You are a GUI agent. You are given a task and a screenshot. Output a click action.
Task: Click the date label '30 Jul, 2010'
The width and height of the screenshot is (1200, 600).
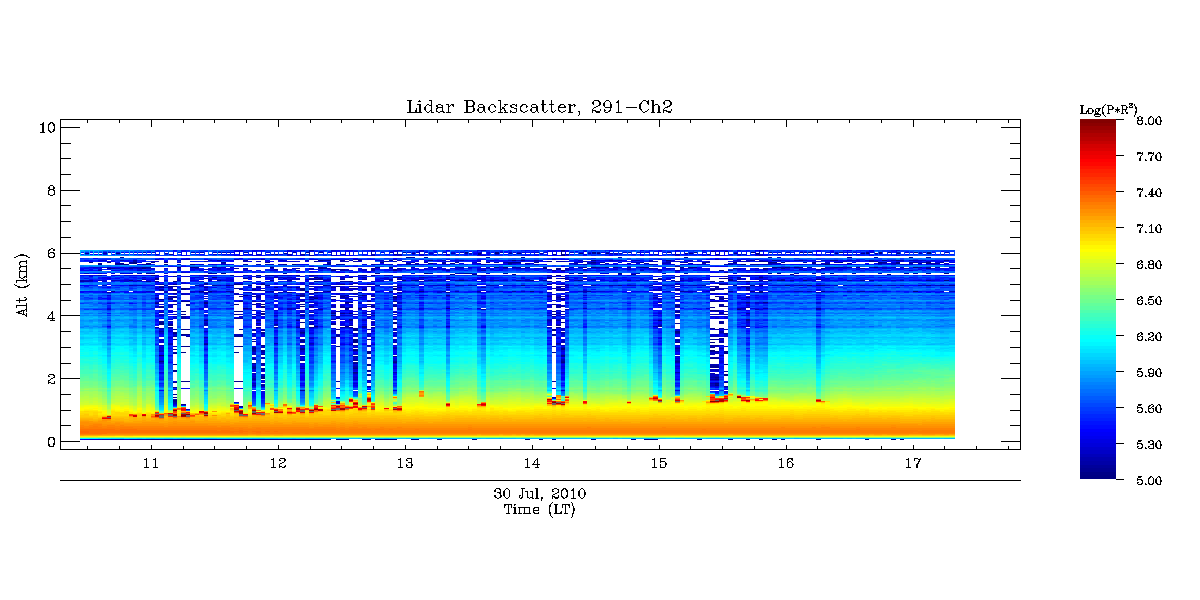pos(539,494)
